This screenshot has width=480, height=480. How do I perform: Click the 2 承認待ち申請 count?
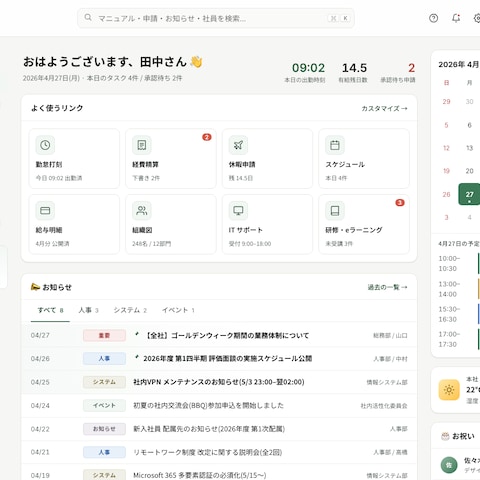[411, 68]
